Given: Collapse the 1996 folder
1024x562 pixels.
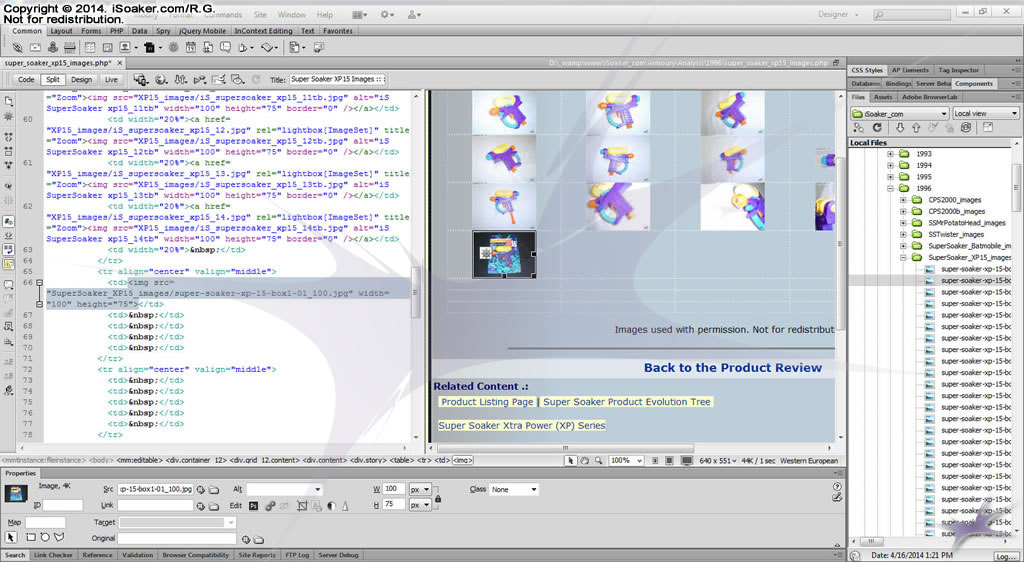Looking at the screenshot, I should pos(890,189).
